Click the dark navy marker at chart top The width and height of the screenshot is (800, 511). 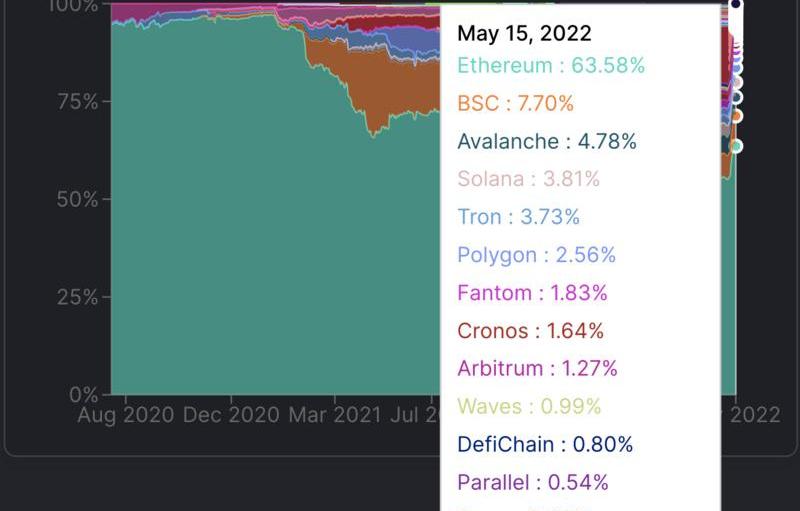click(736, 4)
